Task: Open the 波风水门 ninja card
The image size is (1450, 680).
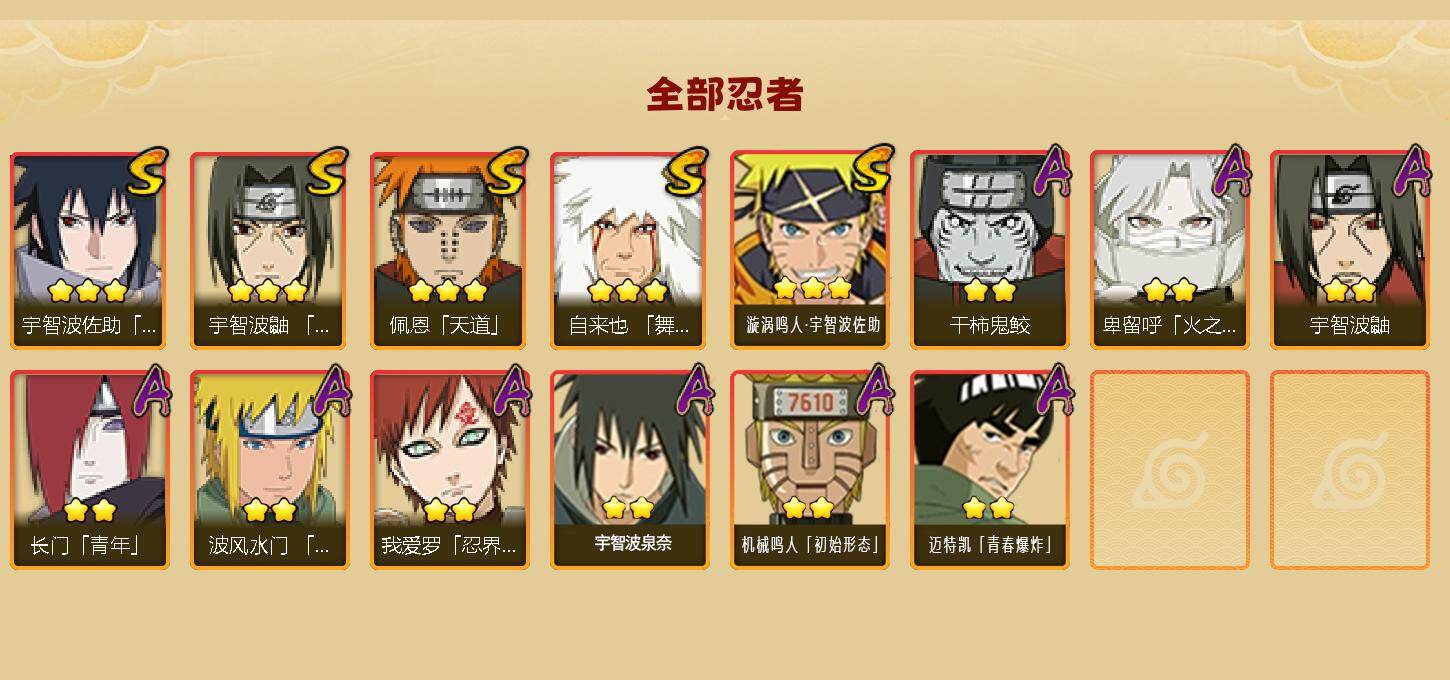Action: point(269,470)
